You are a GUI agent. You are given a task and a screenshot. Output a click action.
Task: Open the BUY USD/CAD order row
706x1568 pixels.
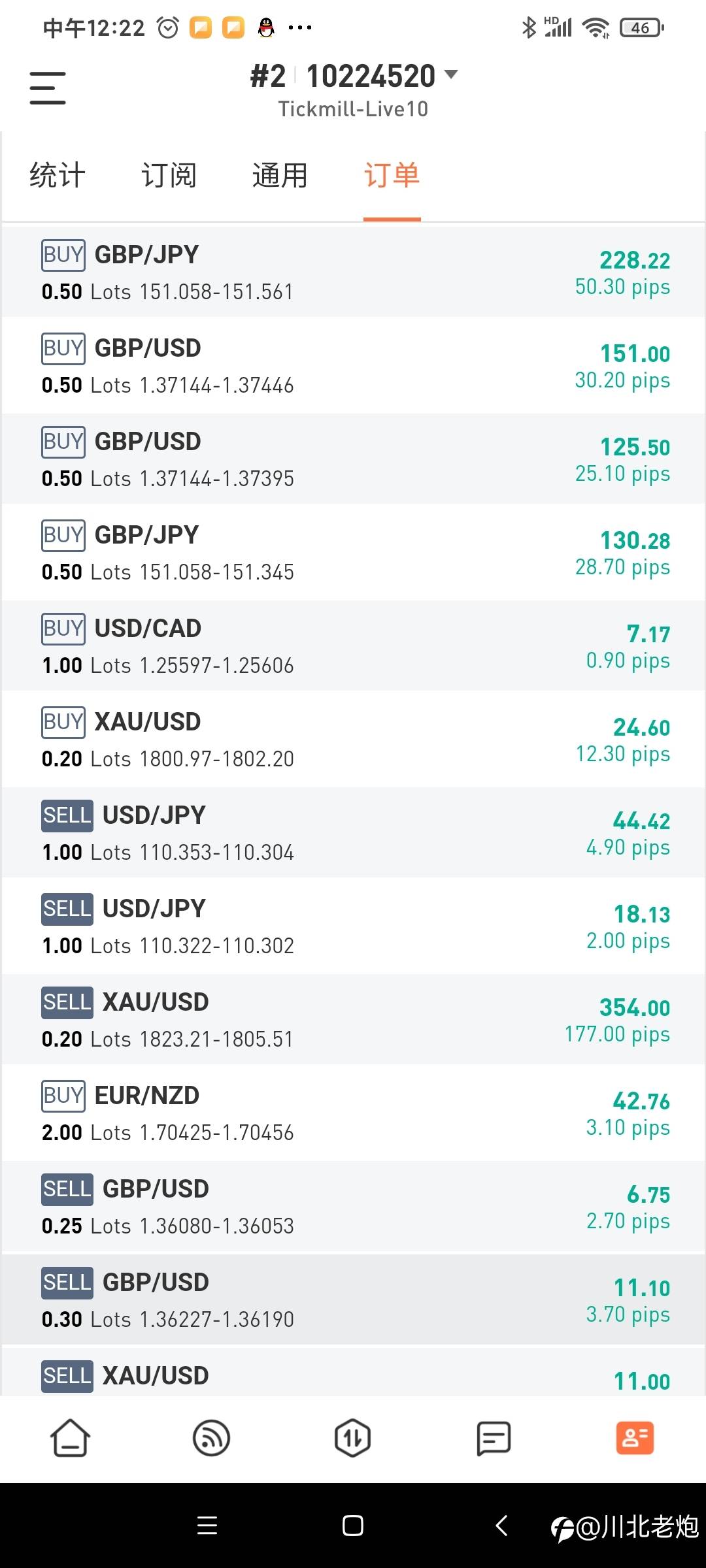coord(353,645)
